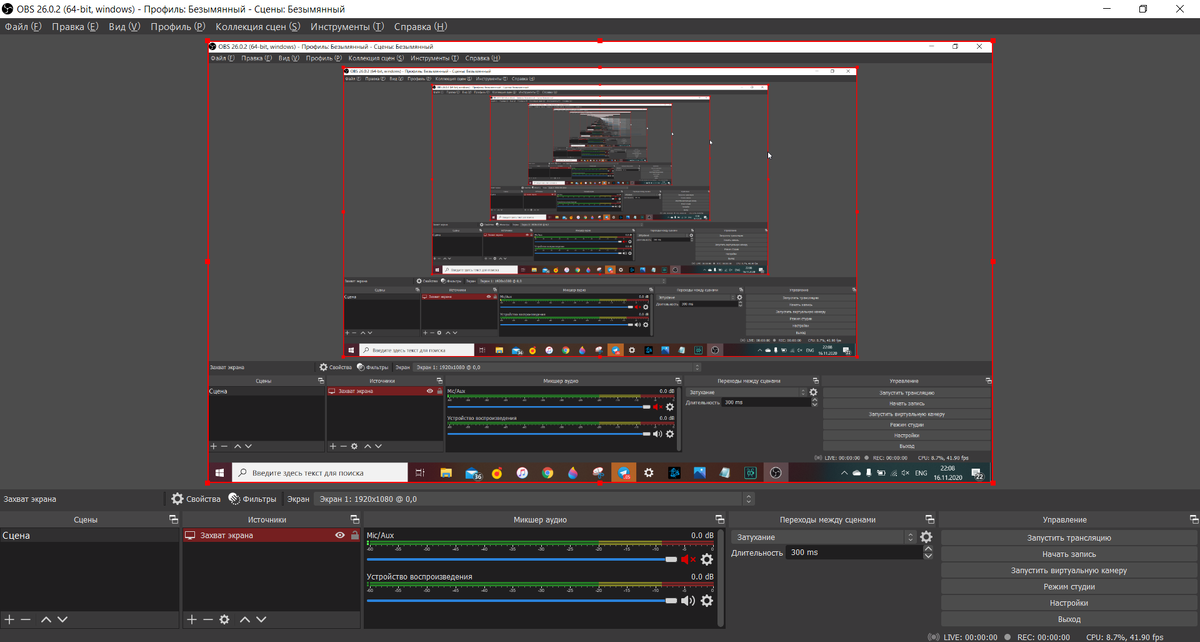Screen dimensions: 1200x642
Task: Click the LIVE broadcast status icon
Action: tap(934, 636)
